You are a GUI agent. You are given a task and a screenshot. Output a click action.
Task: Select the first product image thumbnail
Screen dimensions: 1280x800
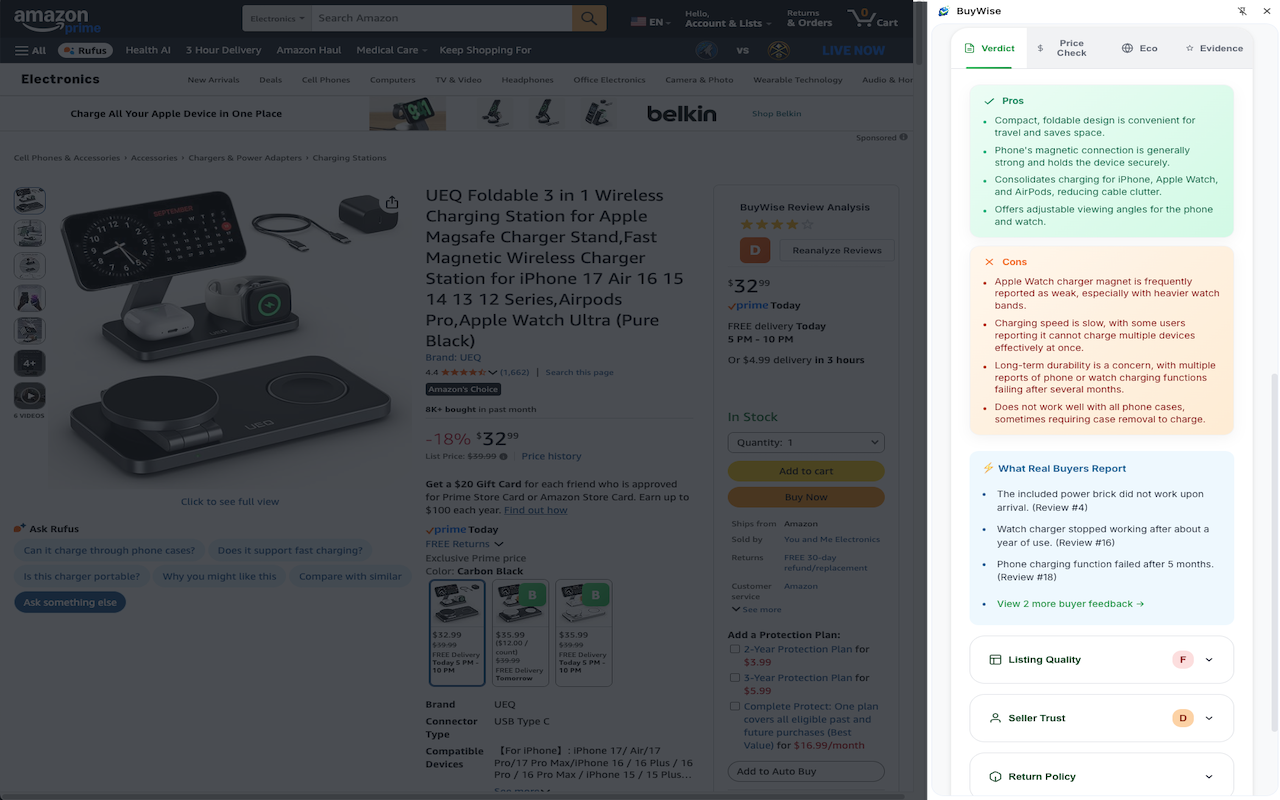tap(29, 200)
